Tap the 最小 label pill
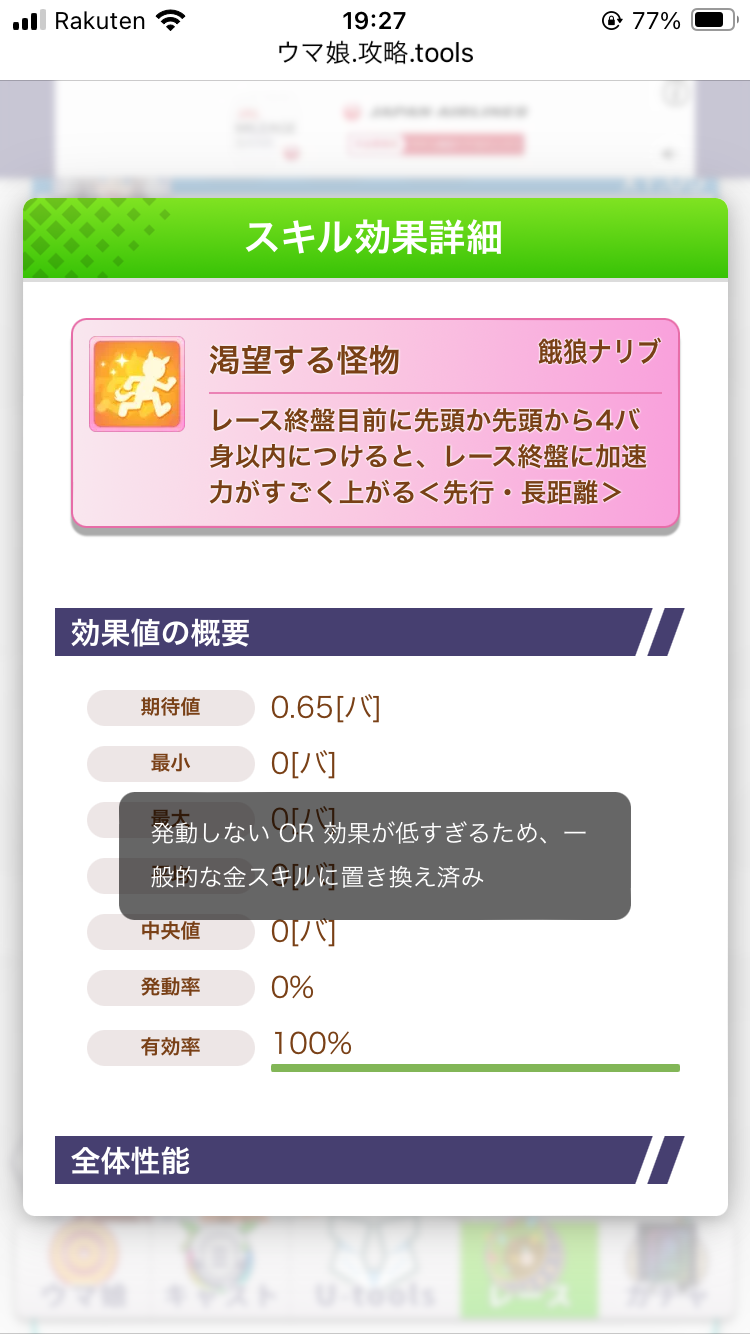 coord(171,763)
